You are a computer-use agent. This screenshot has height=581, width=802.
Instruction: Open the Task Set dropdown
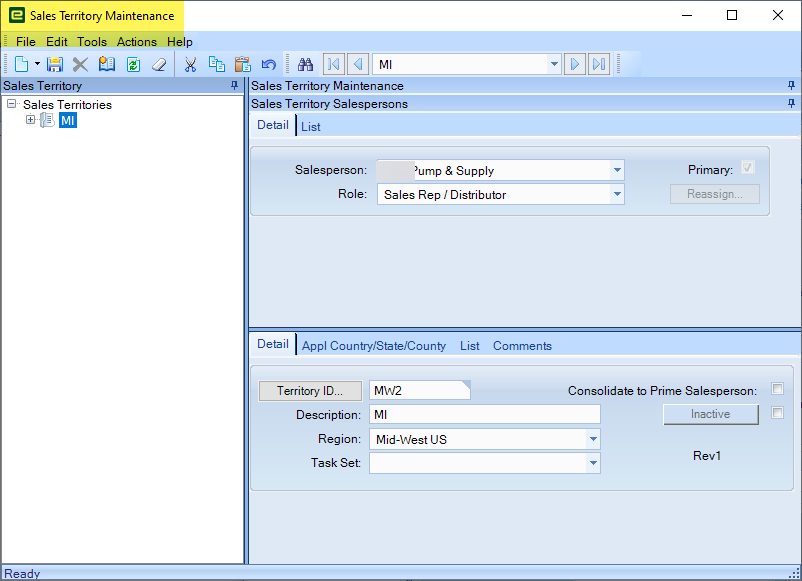click(593, 463)
